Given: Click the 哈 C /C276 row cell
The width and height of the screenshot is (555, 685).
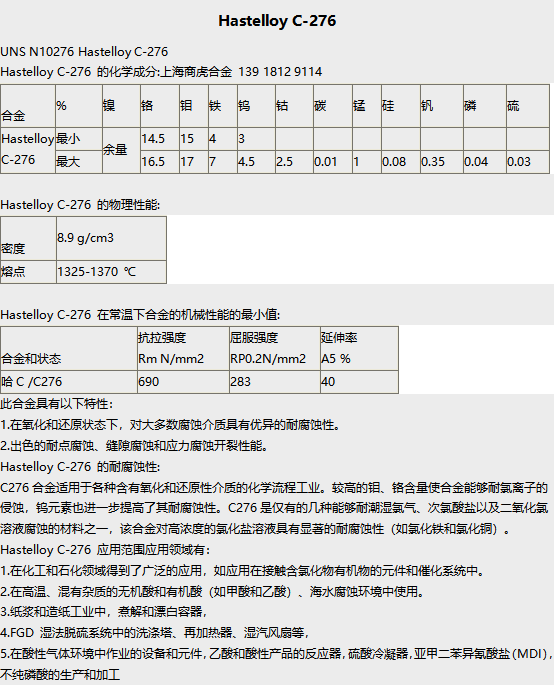Looking at the screenshot, I should [69, 382].
